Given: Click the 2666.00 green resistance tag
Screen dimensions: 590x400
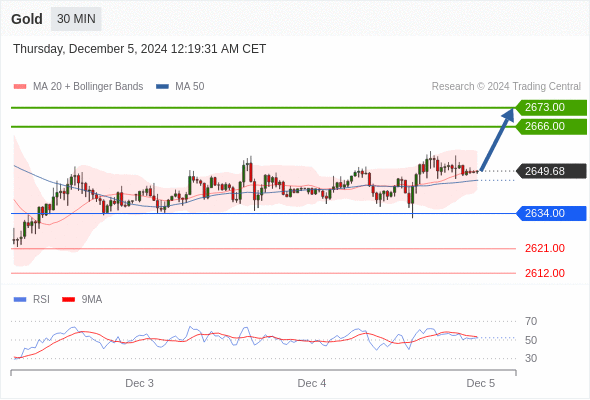Looking at the screenshot, I should (x=551, y=126).
